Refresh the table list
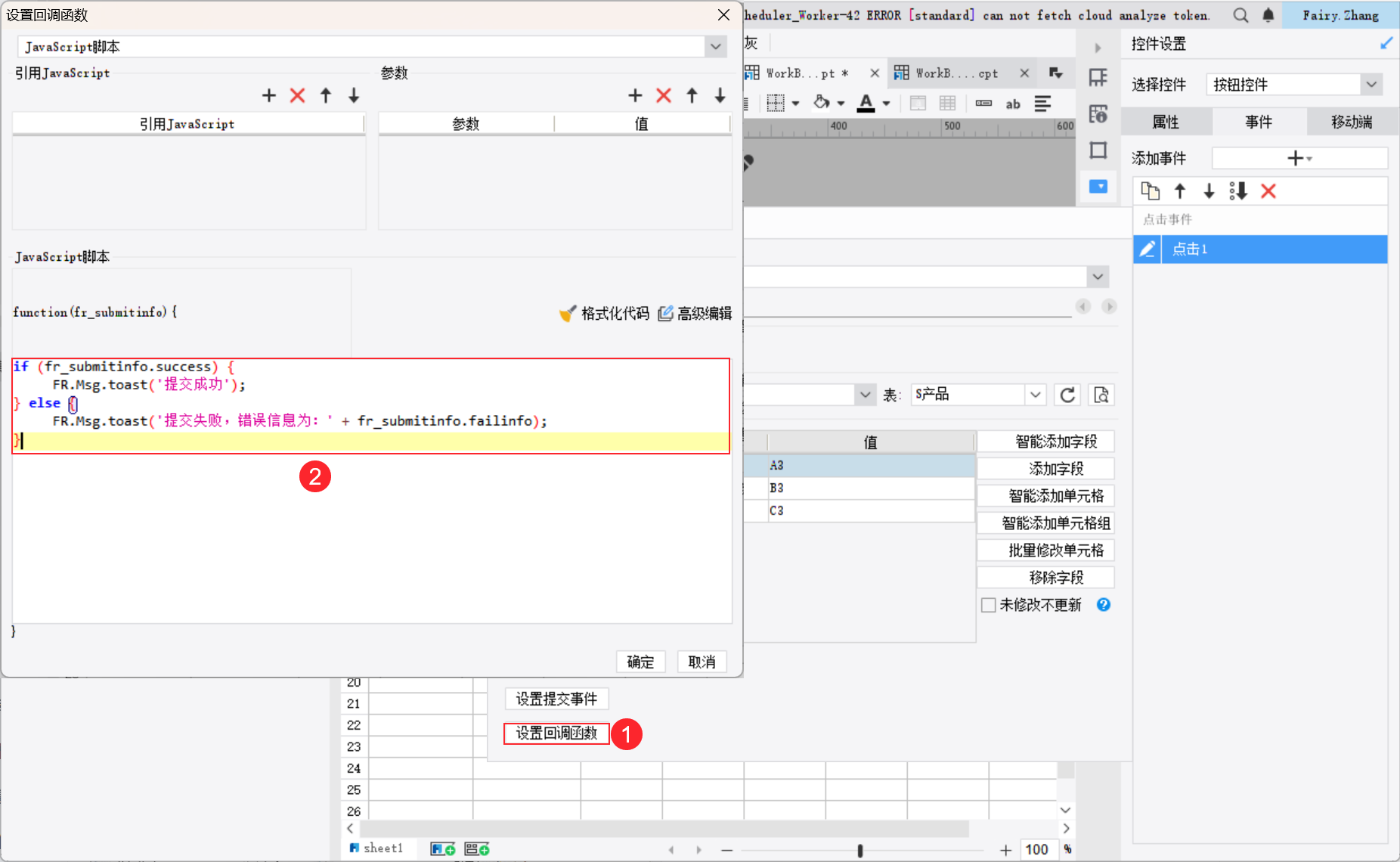This screenshot has width=1400, height=862. (1067, 395)
